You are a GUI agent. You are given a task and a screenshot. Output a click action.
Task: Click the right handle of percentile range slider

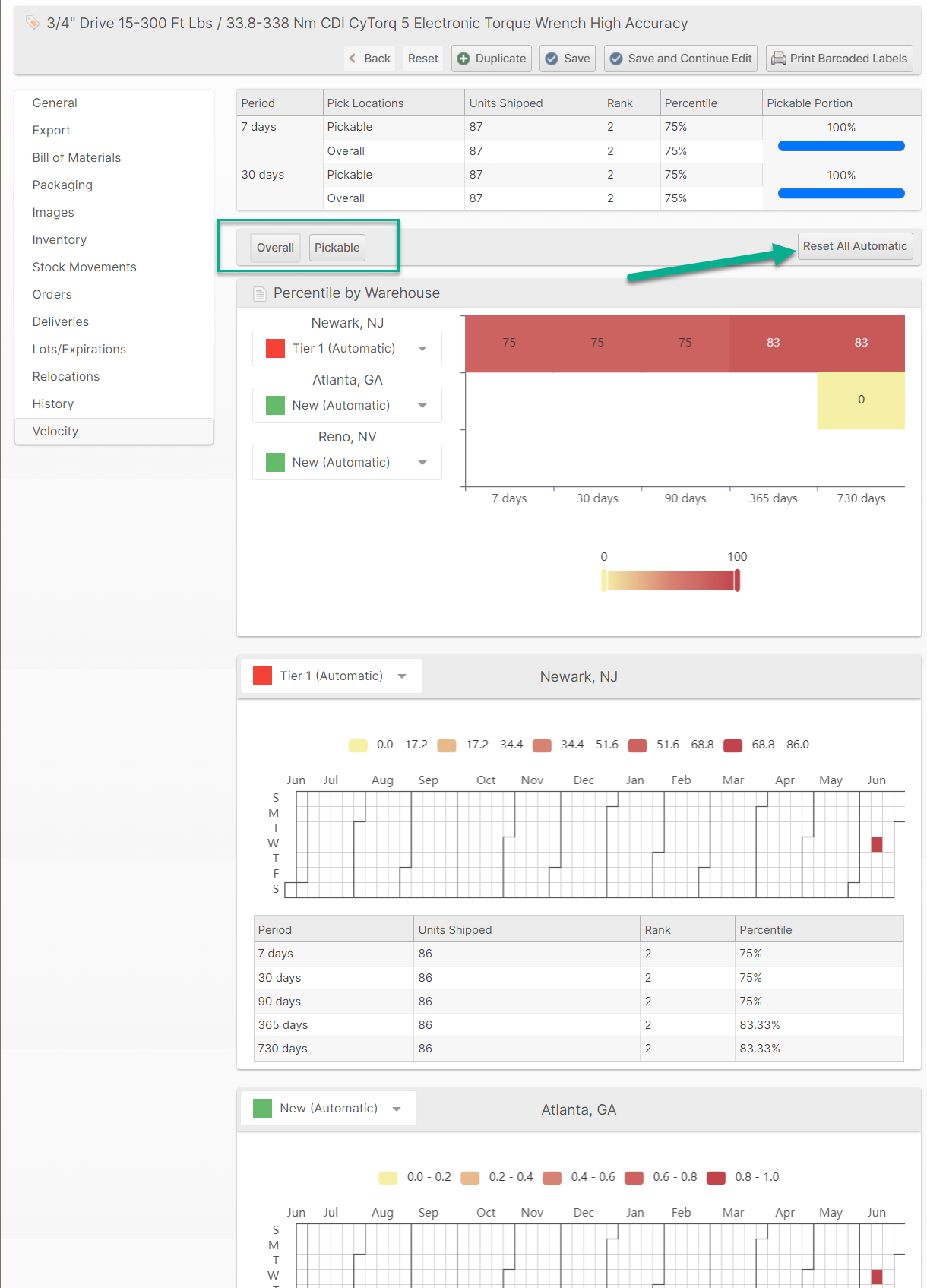737,581
